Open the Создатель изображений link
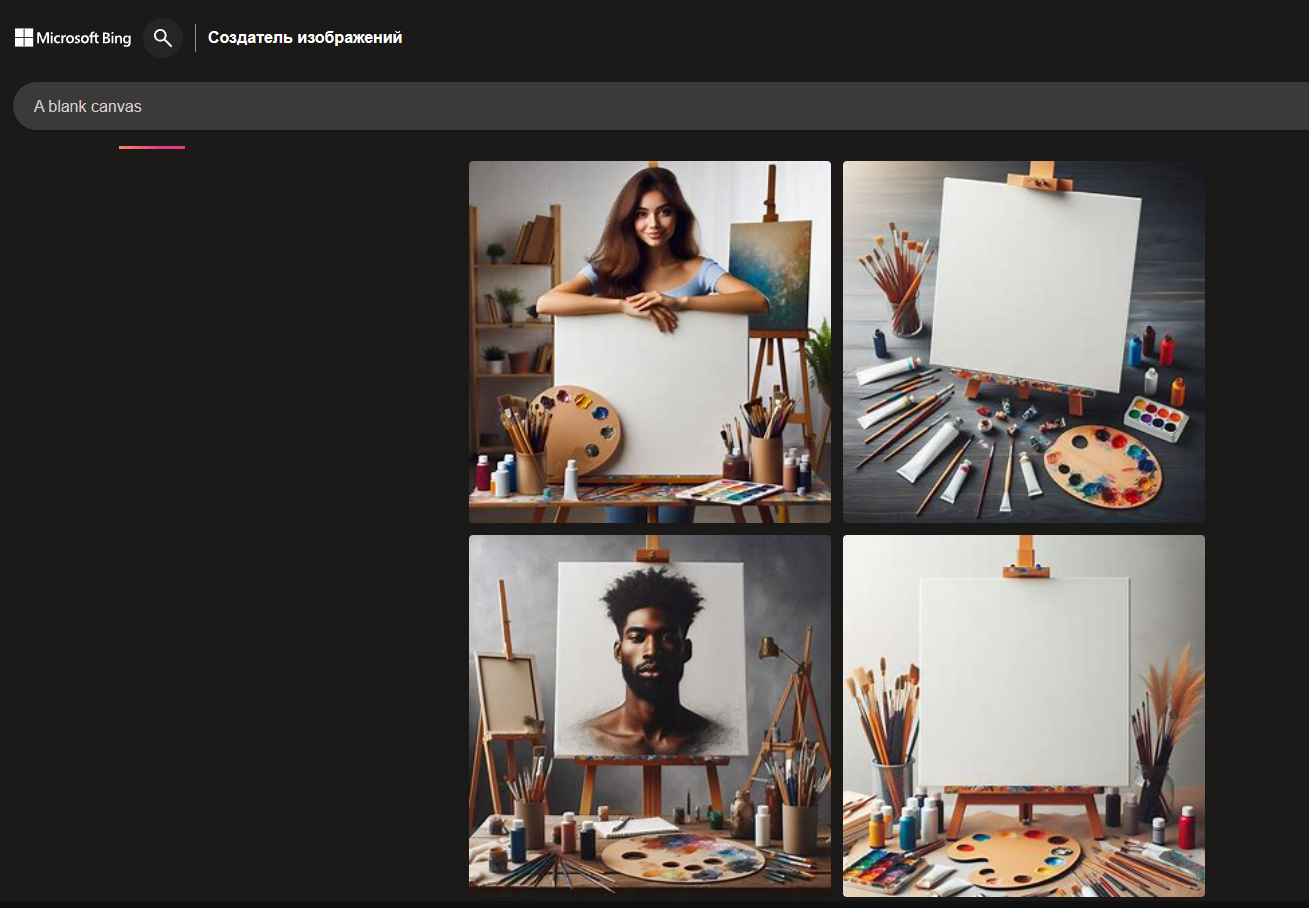 [305, 38]
